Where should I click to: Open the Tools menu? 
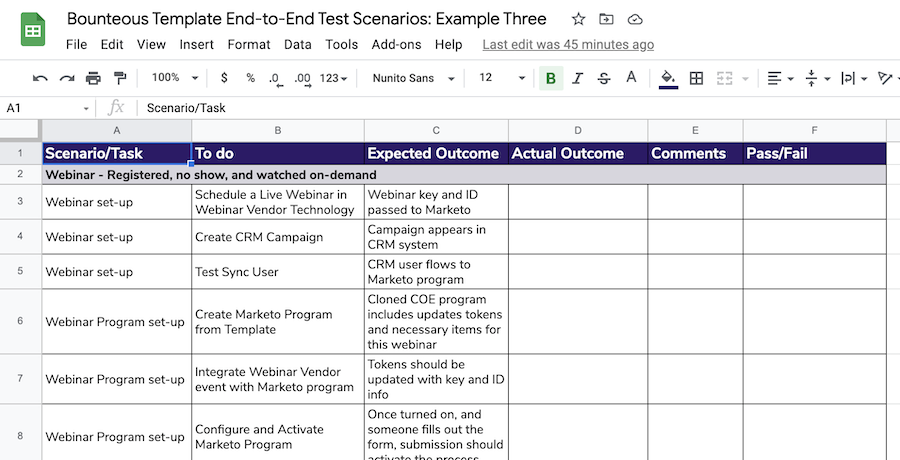click(x=342, y=45)
